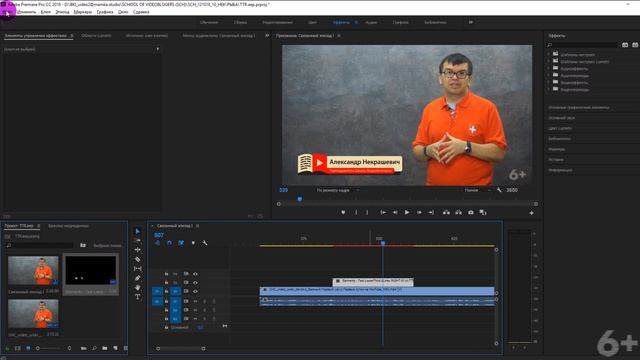Switch to Цвет workspace
The height and width of the screenshot is (360, 640).
(312, 22)
